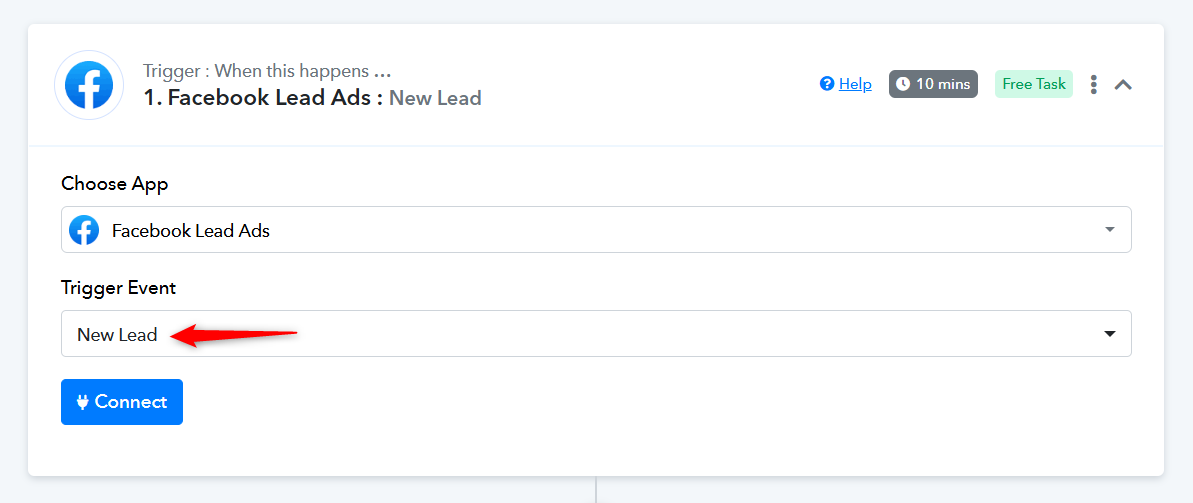The height and width of the screenshot is (503, 1193).
Task: Click the large Facebook logo in header
Action: pos(89,85)
